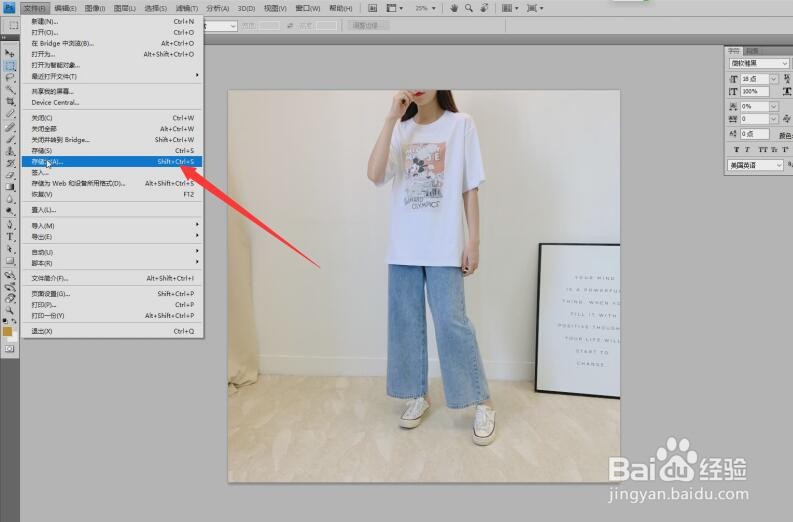The image size is (793, 522).
Task: Switch to the 段落 panel tab
Action: tap(752, 51)
